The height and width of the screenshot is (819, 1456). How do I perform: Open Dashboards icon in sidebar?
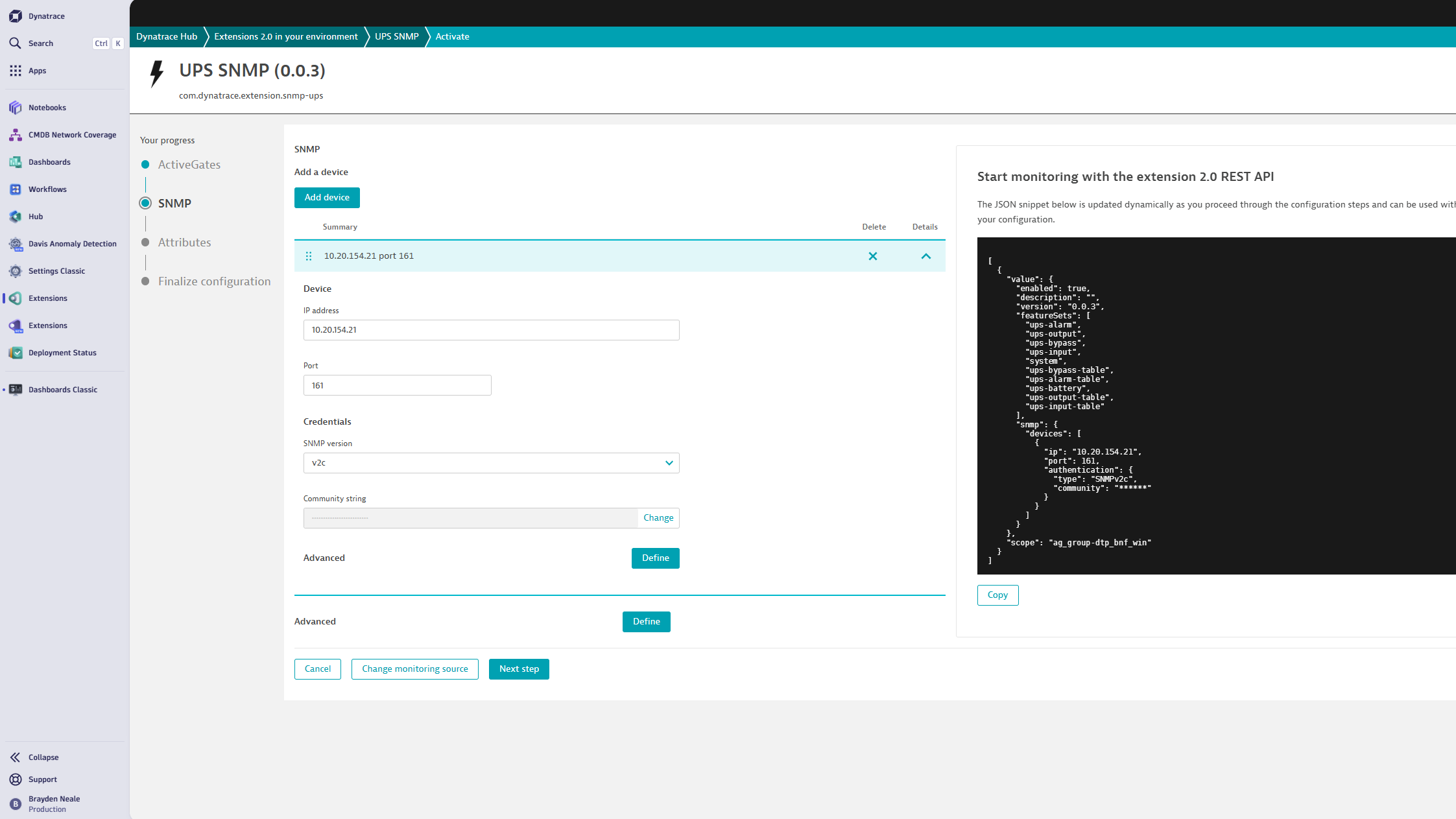16,162
